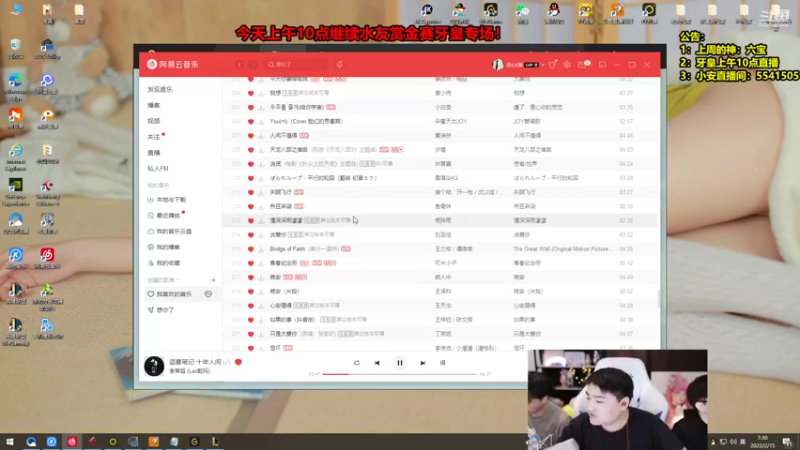Open MV badge of 天龙八部之宿敌
The image size is (800, 450).
point(397,149)
